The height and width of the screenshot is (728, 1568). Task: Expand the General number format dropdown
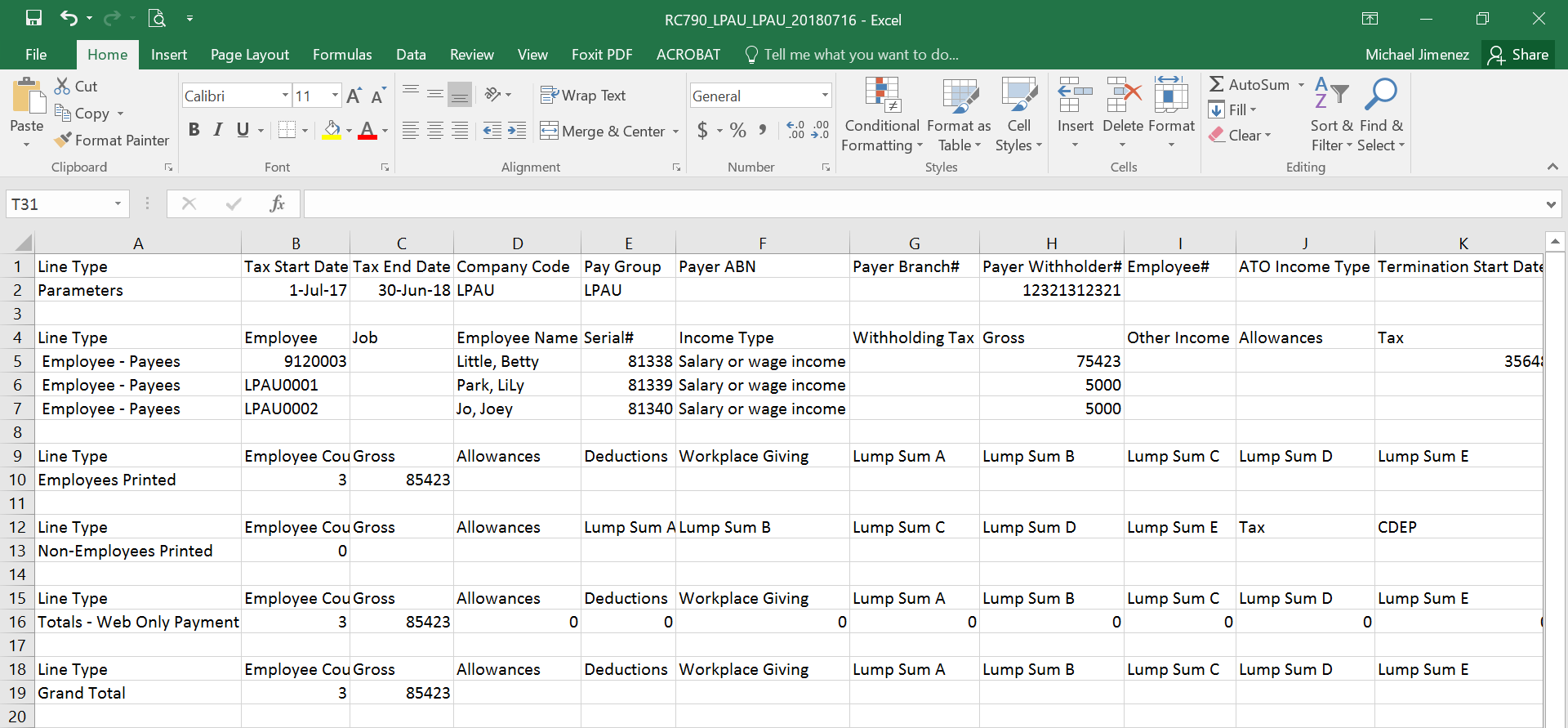point(824,96)
